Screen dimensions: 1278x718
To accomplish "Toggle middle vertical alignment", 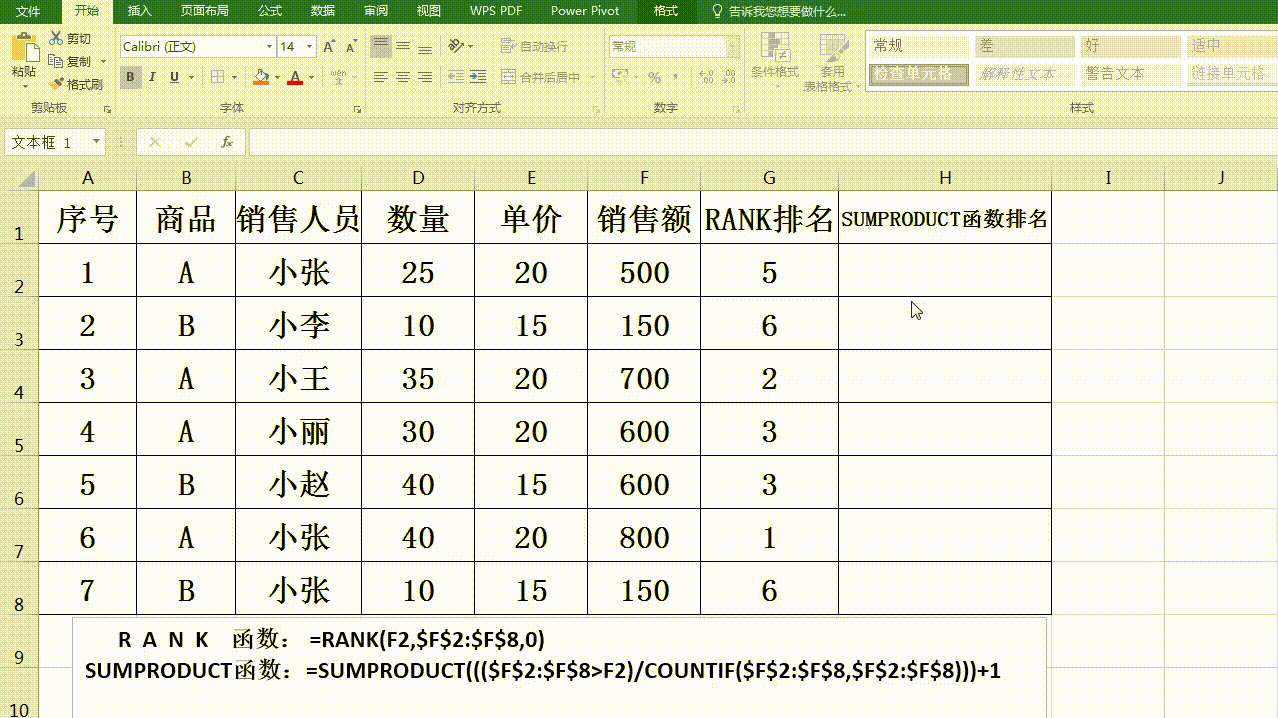I will point(403,46).
